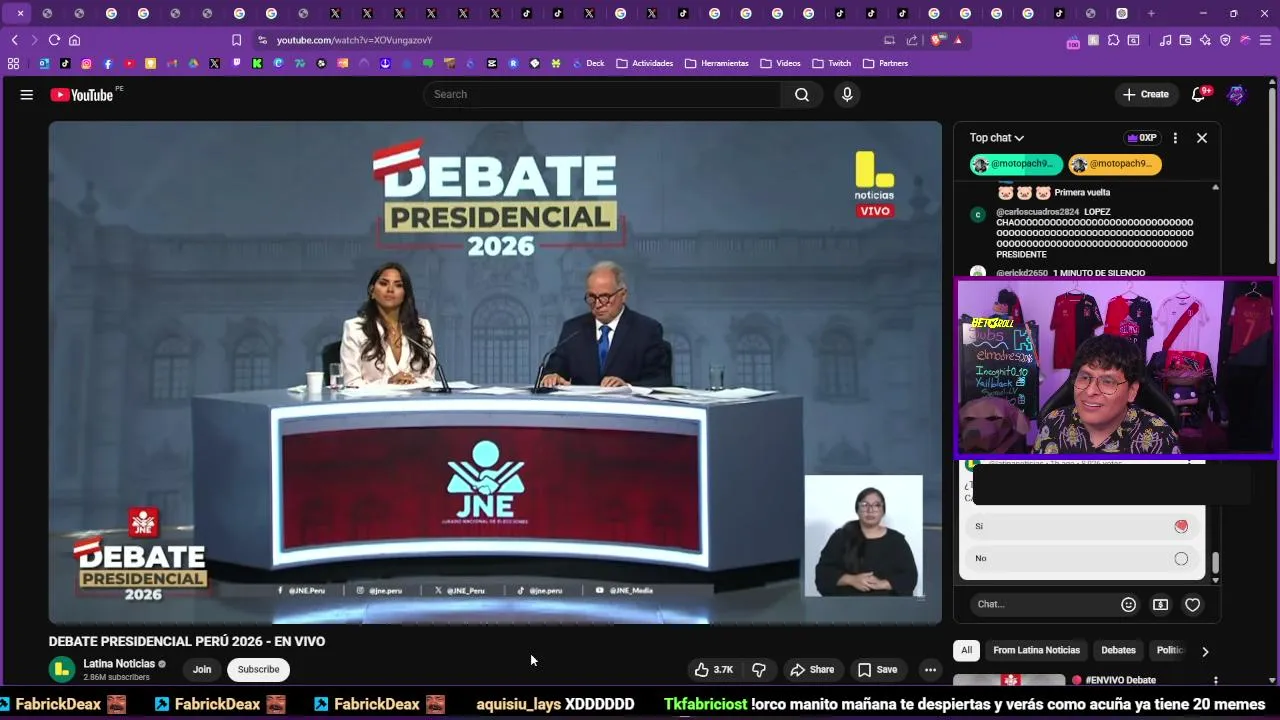Select the 'All' chip
Image resolution: width=1280 pixels, height=720 pixels.
pos(966,650)
